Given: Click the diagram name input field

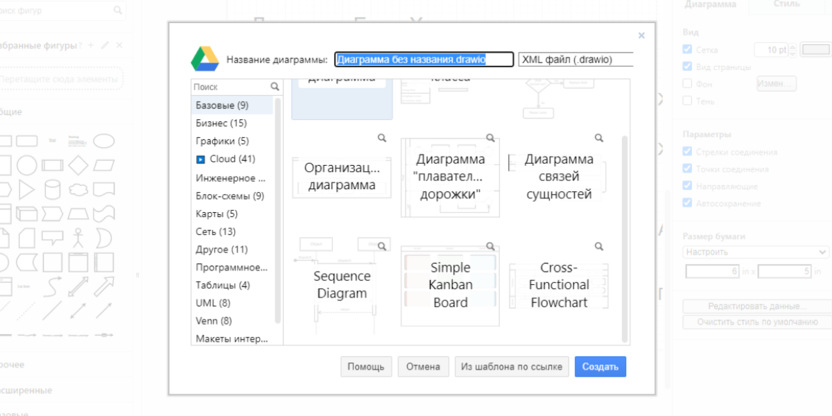Looking at the screenshot, I should 424,59.
